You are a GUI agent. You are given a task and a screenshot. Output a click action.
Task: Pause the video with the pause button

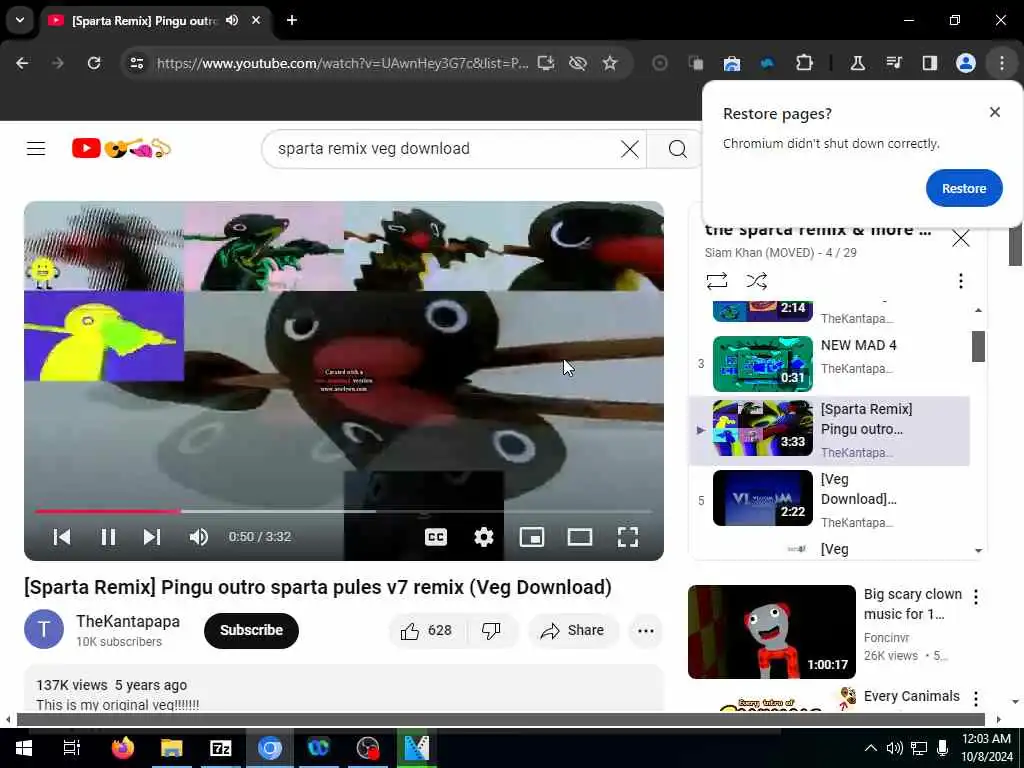(x=108, y=537)
